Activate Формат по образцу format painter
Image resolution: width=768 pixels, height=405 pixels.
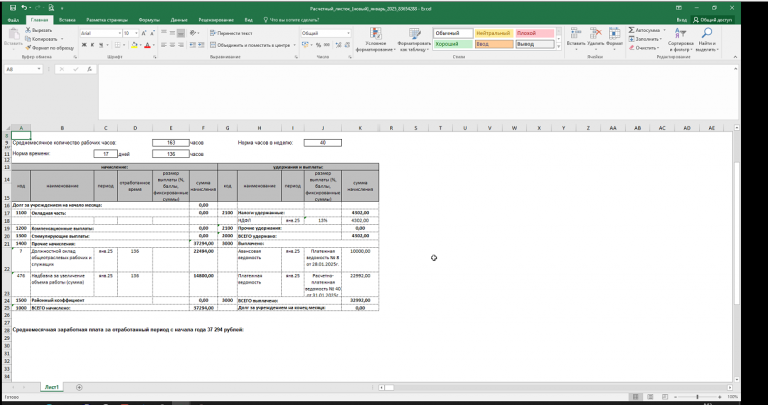(49, 48)
